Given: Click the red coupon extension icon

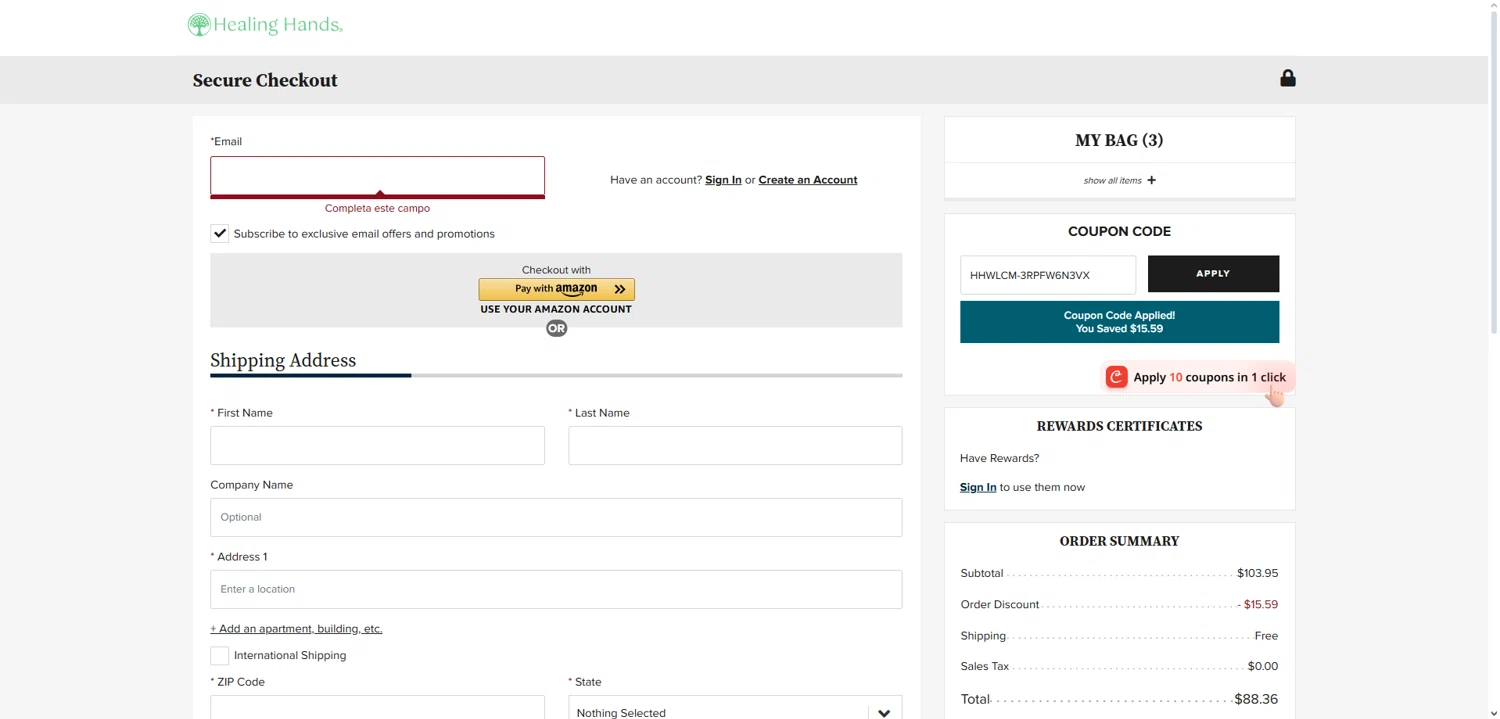Looking at the screenshot, I should tap(1116, 377).
